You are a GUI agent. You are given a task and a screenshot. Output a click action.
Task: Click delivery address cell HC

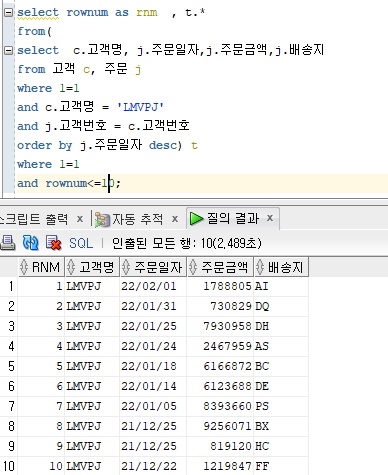point(281,446)
